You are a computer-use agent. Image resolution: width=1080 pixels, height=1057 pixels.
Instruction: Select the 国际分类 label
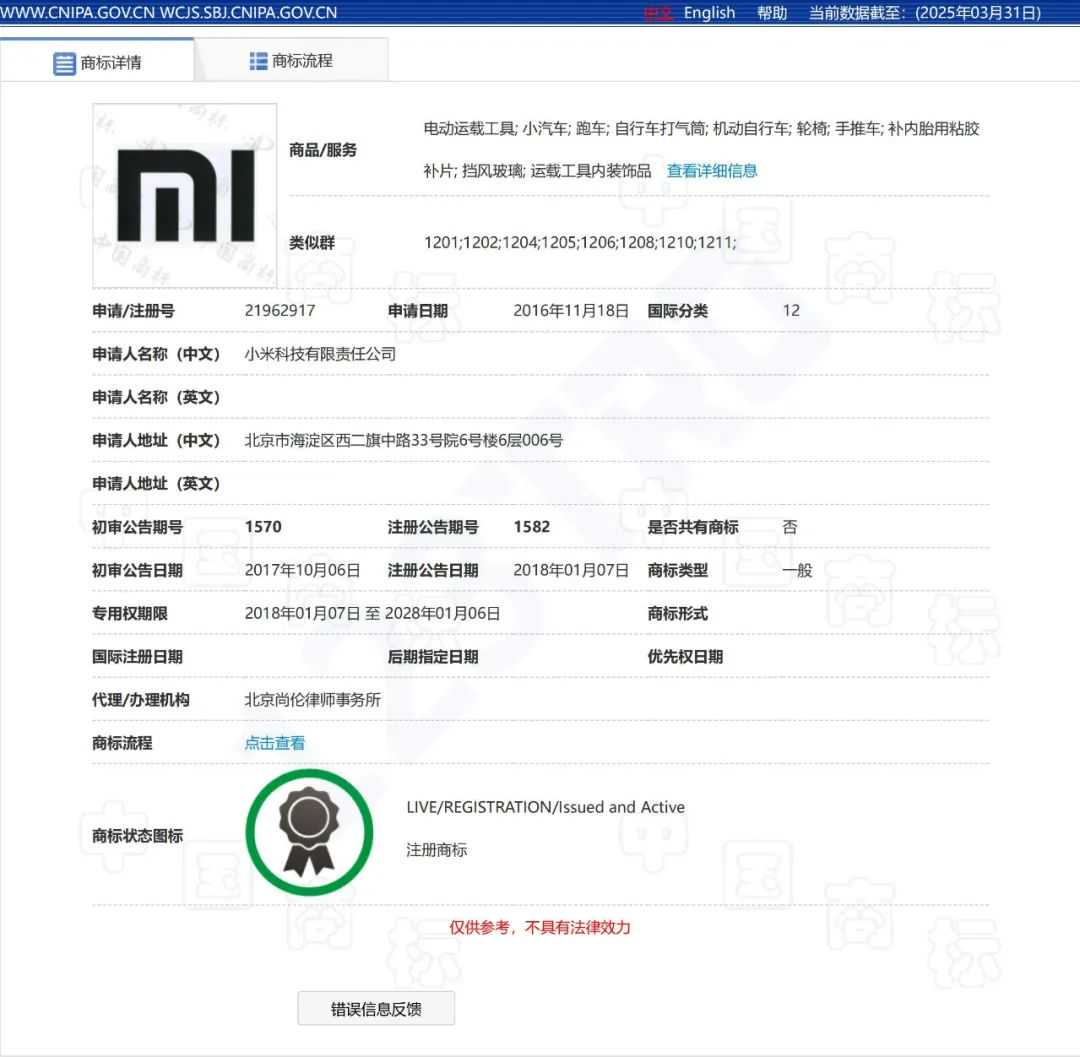coord(678,311)
